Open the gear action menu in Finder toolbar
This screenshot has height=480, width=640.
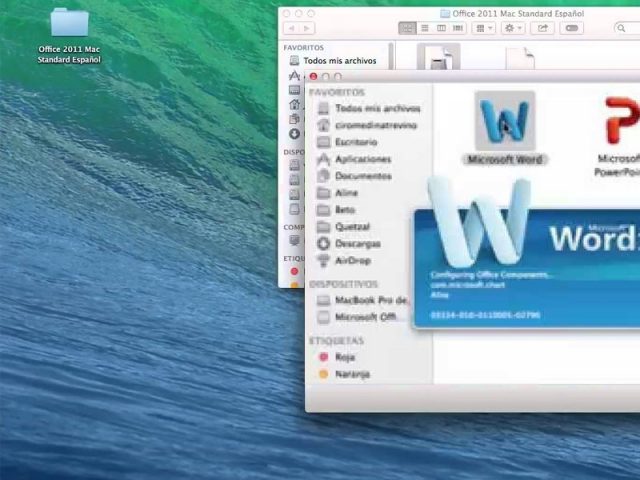click(x=513, y=28)
